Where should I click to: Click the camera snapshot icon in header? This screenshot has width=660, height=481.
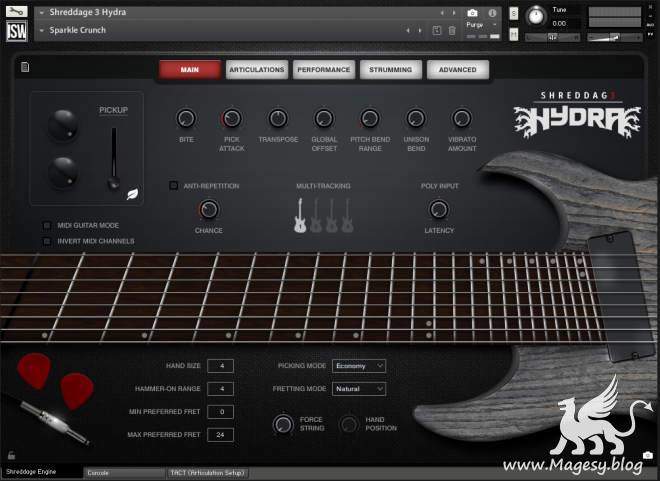[472, 13]
